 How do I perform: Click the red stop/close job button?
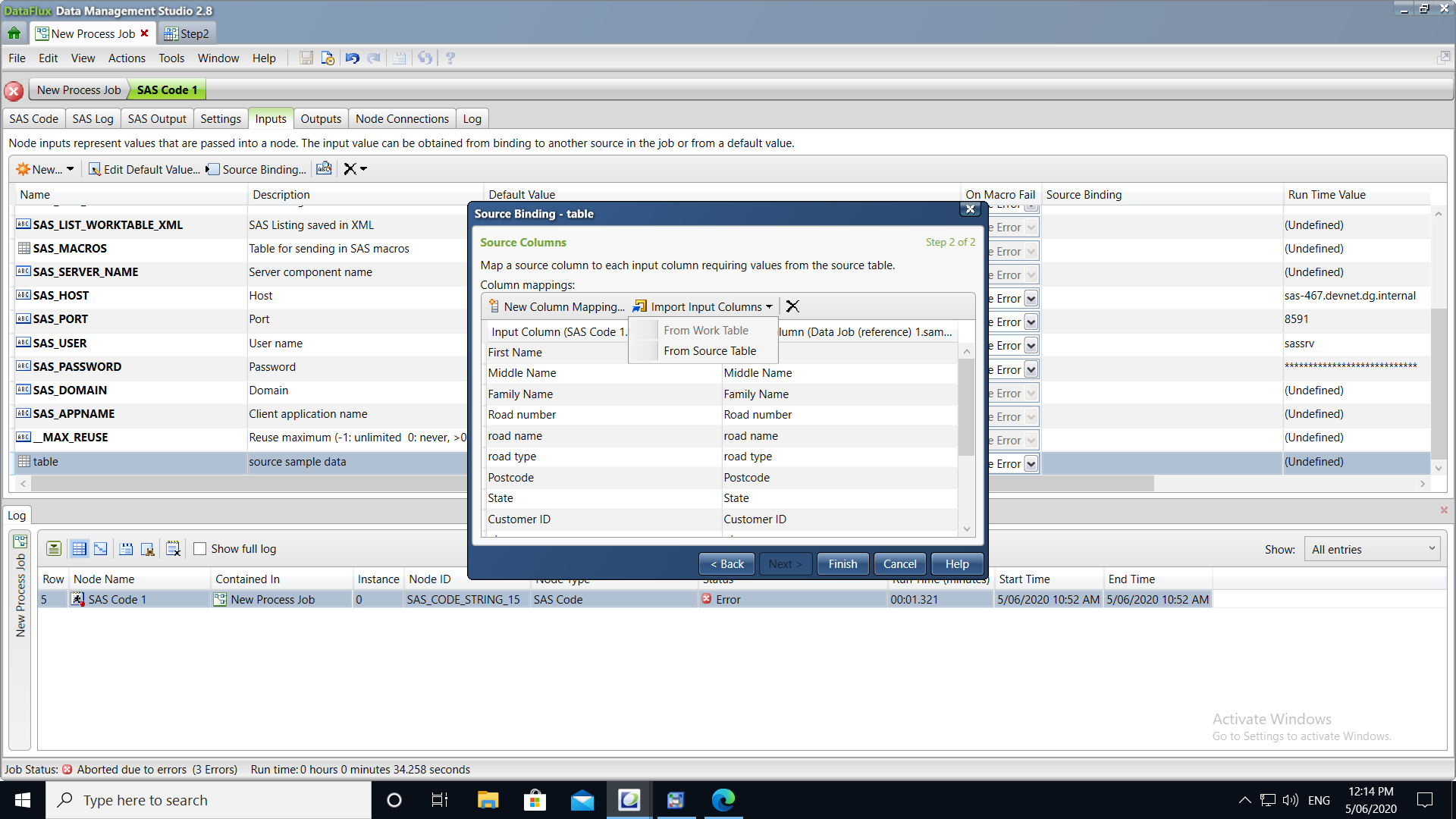point(14,90)
